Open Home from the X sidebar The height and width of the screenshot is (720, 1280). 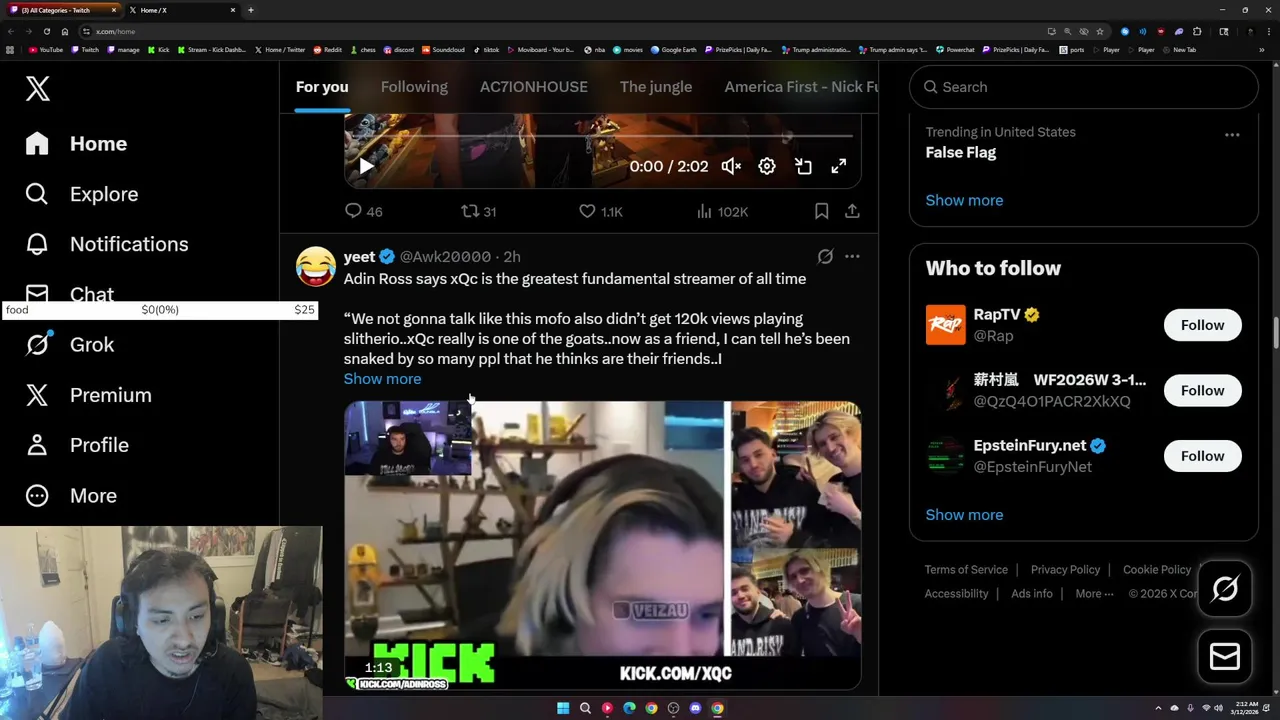point(77,144)
